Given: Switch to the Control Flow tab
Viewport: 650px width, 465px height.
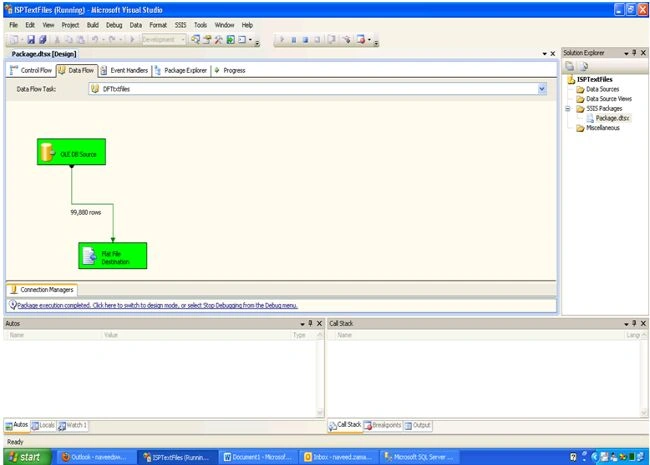Looking at the screenshot, I should 32,70.
